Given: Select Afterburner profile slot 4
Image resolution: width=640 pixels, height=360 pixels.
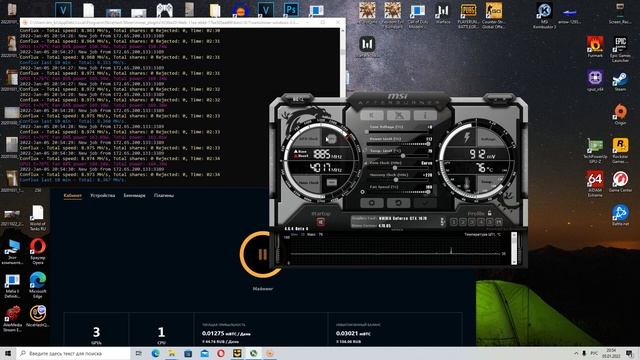Looking at the screenshot, I should pos(481,222).
